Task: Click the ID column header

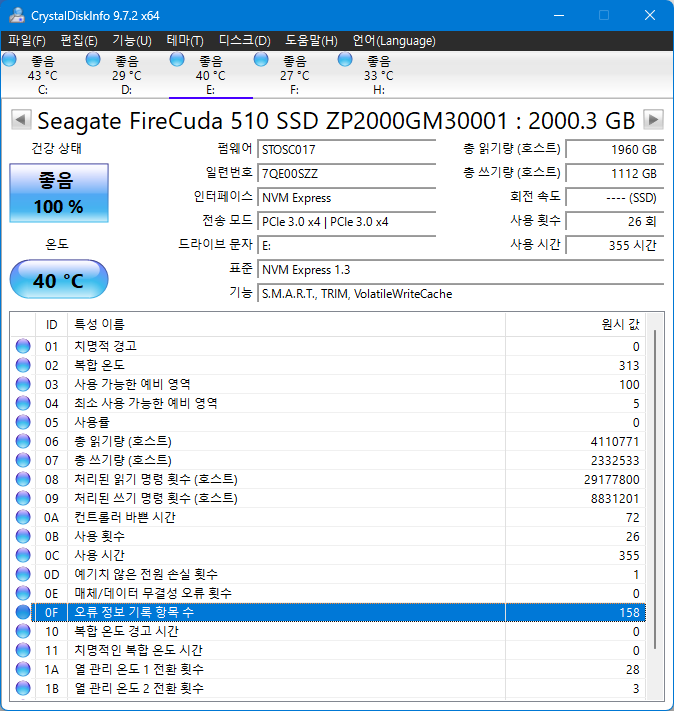Action: coord(51,324)
